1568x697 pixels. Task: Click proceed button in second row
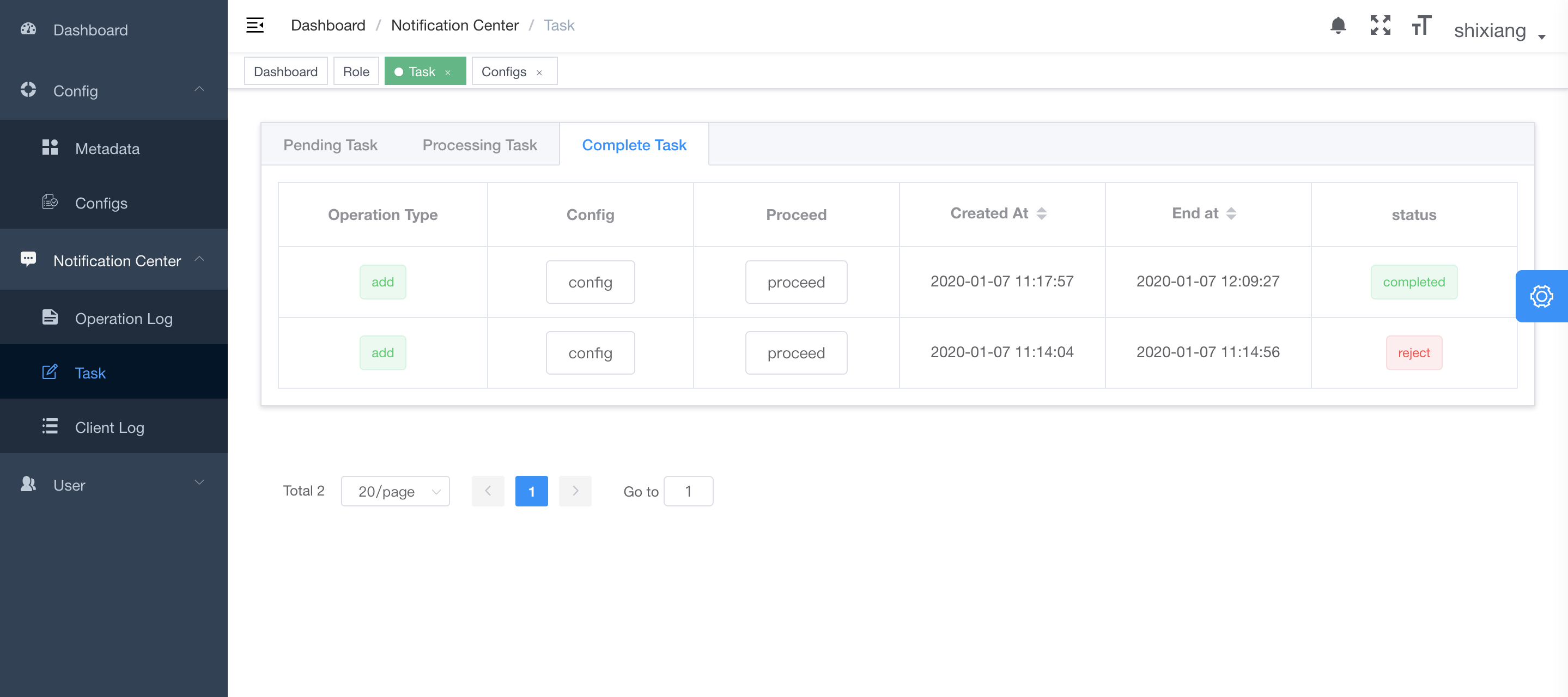coord(795,353)
